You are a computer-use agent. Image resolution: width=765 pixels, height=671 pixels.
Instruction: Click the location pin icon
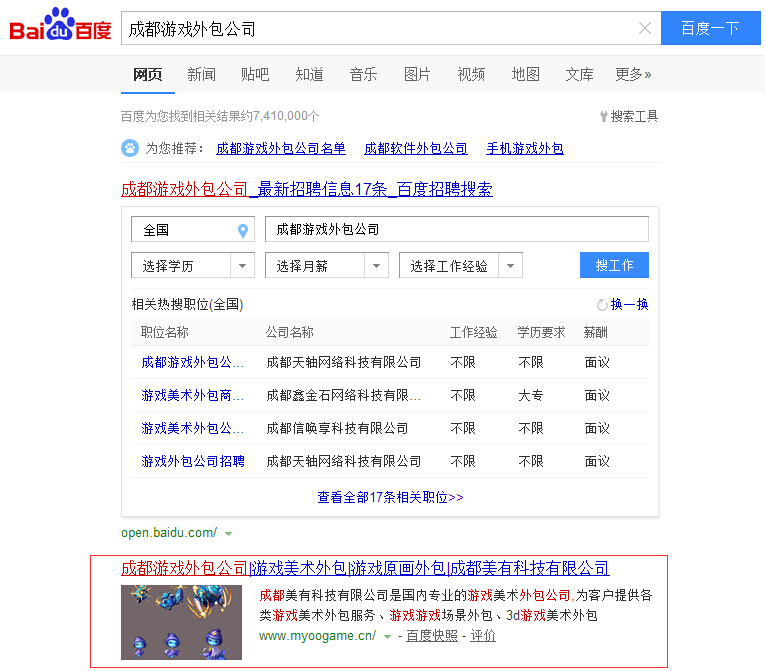(242, 230)
